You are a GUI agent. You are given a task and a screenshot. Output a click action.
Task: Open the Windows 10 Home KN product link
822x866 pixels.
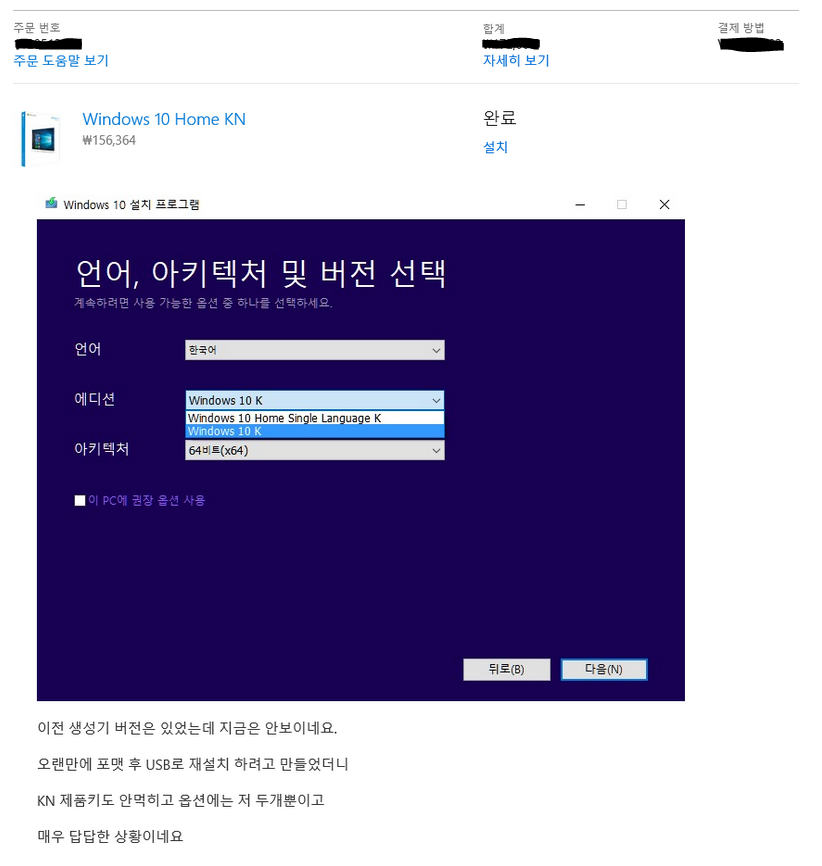(x=164, y=119)
